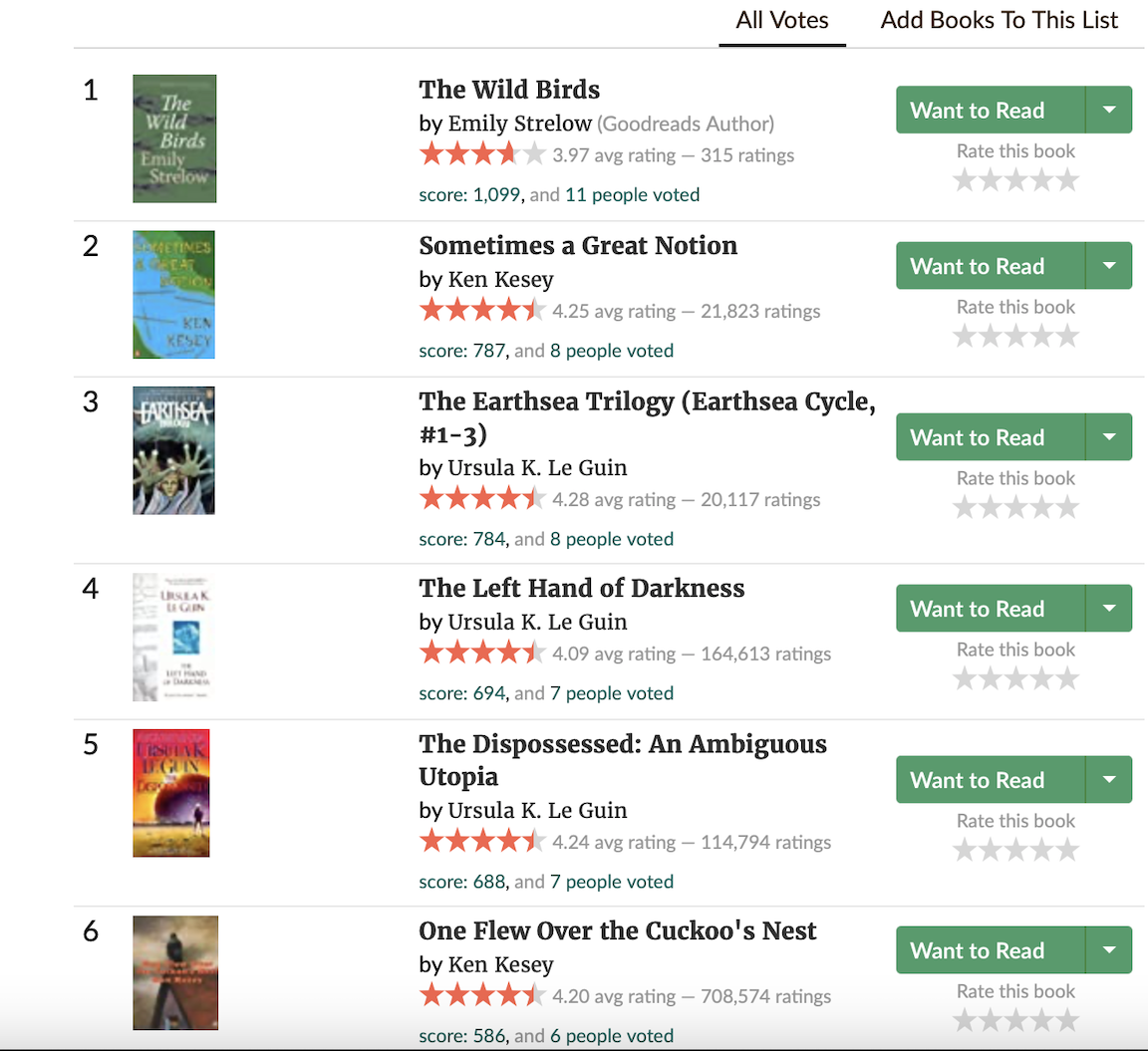The height and width of the screenshot is (1051, 1148).
Task: Give The Dispossessed two stars
Action: (990, 851)
